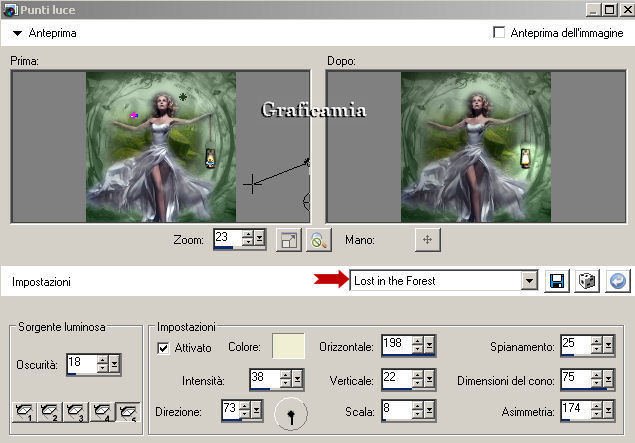
Task: Select light source 5 button
Action: (x=128, y=412)
